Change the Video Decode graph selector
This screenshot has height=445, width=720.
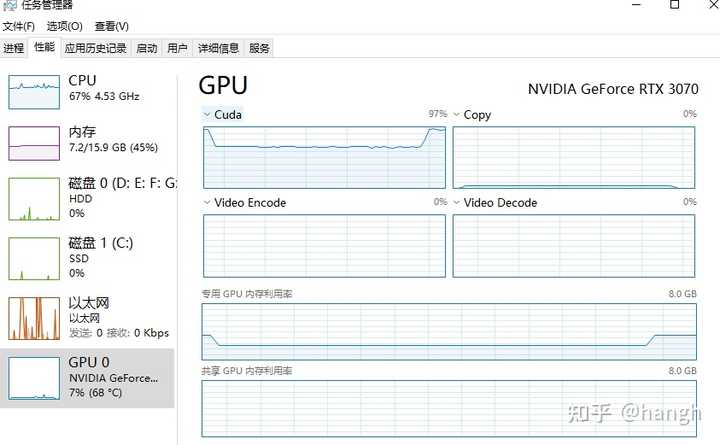coord(458,203)
